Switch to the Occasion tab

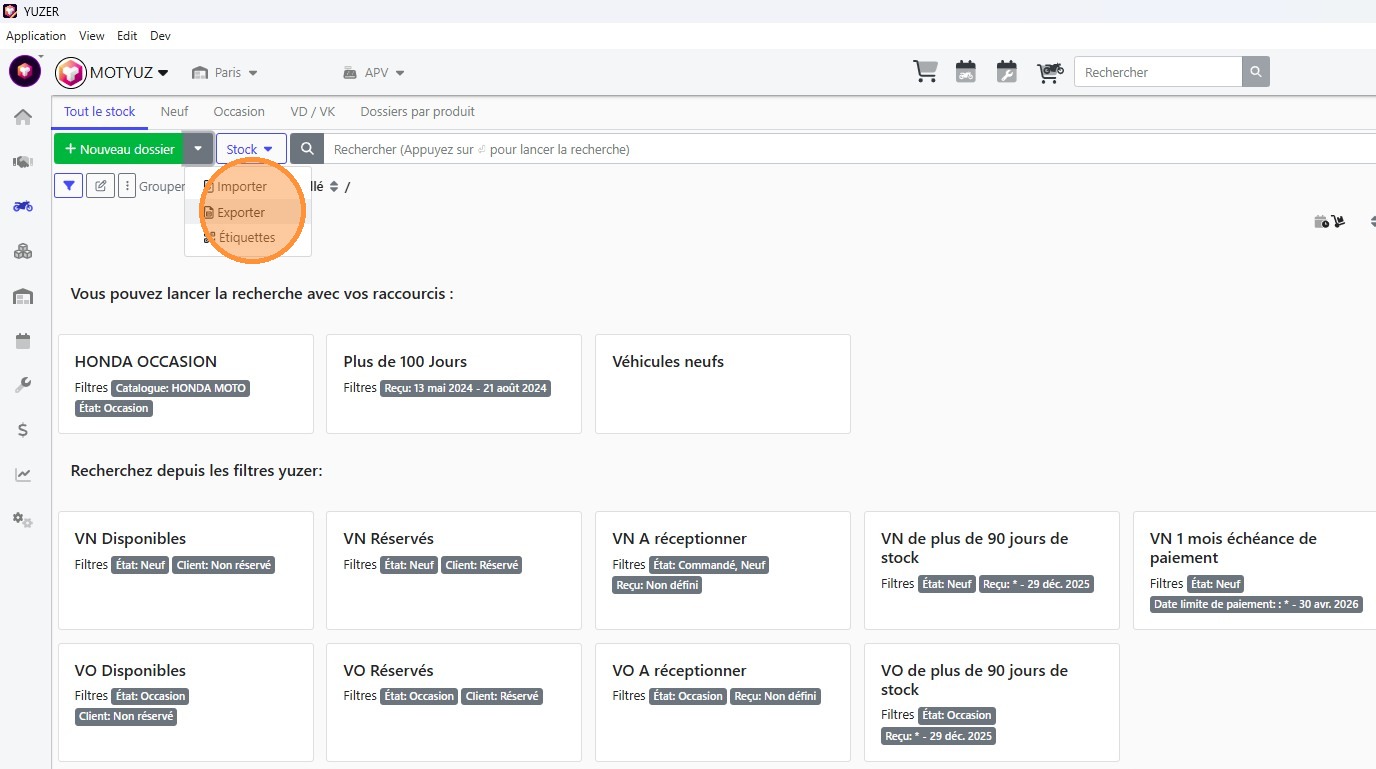[239, 112]
